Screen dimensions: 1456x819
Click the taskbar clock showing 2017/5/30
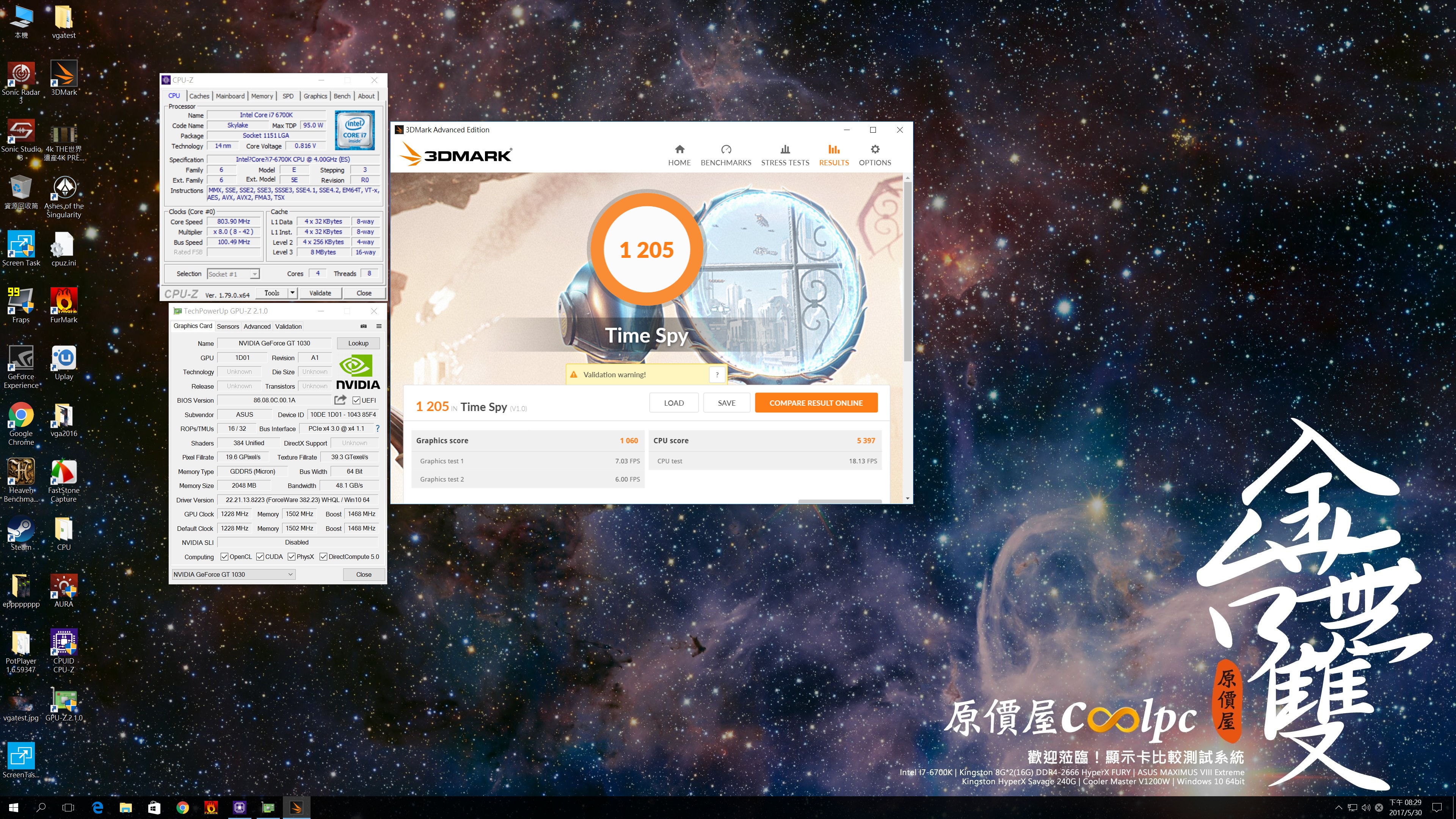coord(1405,808)
